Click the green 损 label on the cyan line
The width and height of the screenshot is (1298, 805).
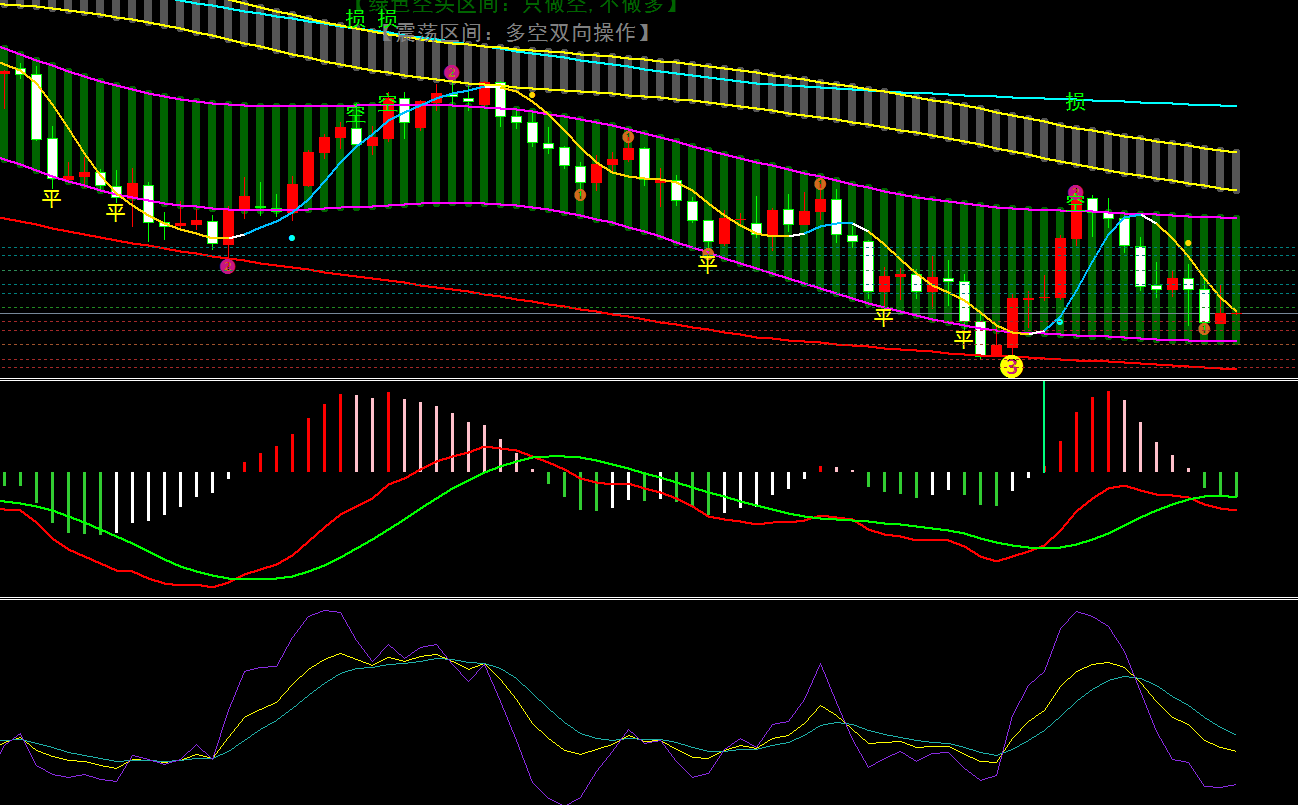point(1075,101)
